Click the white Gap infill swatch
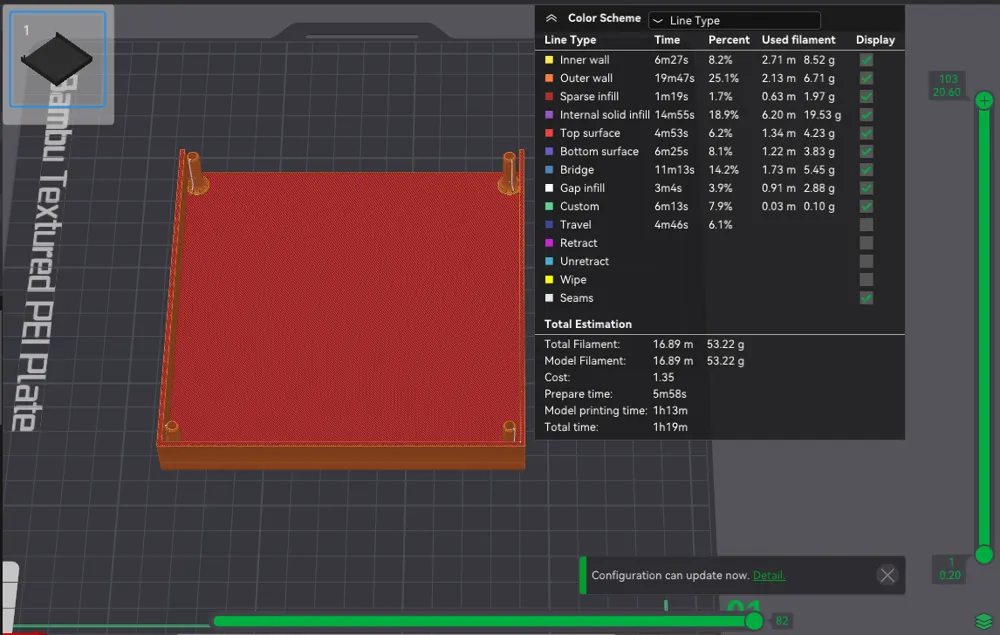This screenshot has width=1000, height=635. coord(549,188)
